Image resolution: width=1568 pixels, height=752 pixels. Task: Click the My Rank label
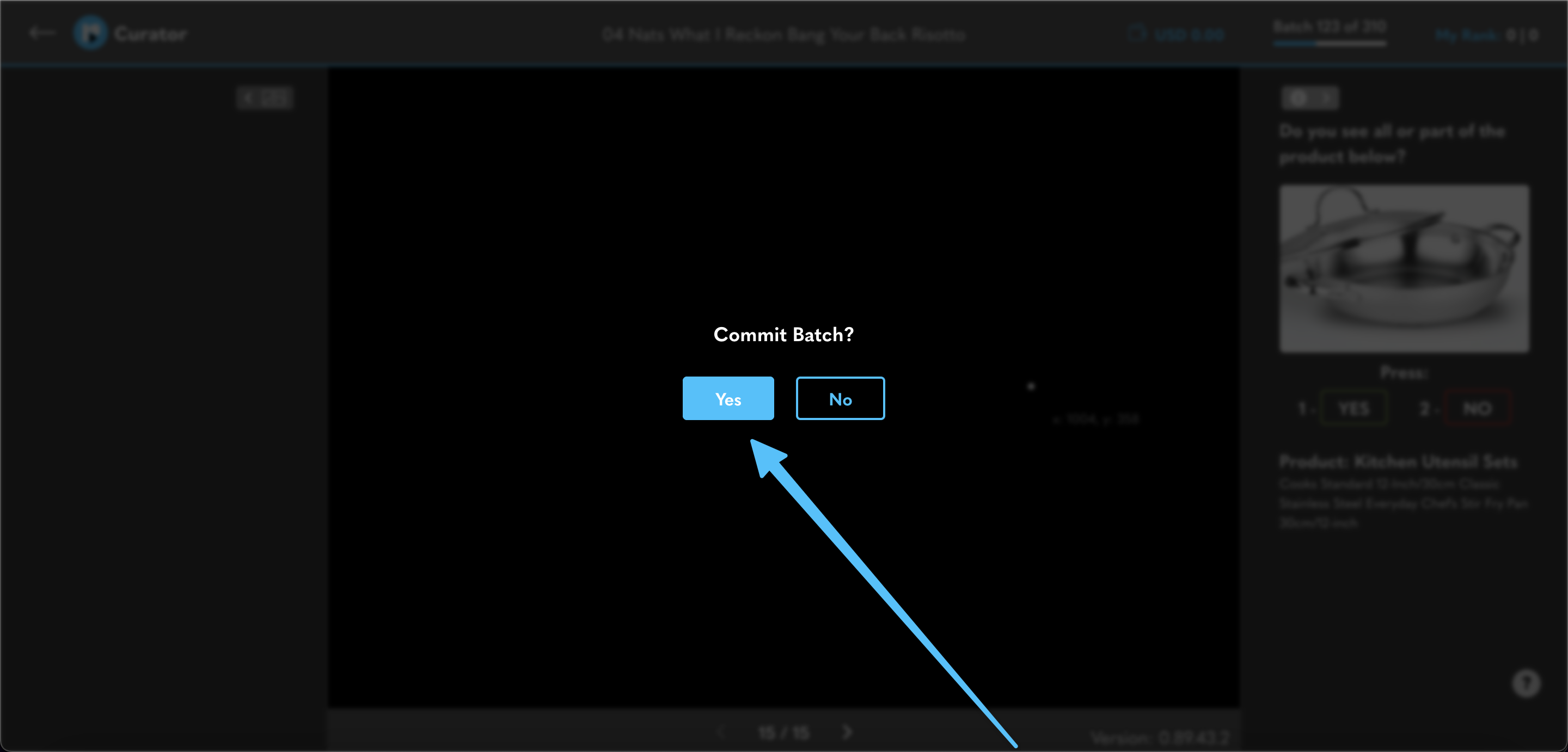click(x=1465, y=35)
